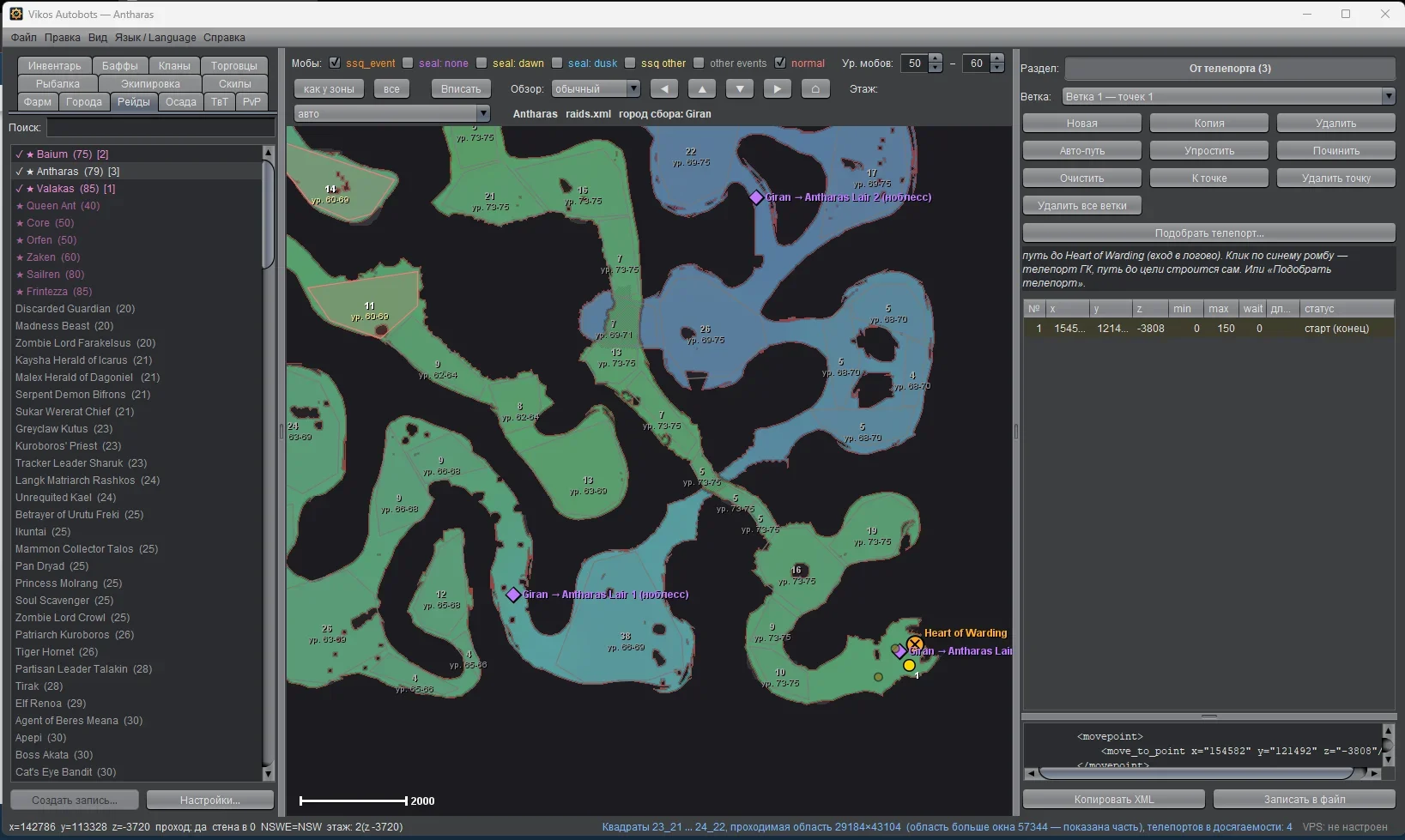Click Giran → Antharas Lair 1 teleport diamond
The image size is (1405, 840).
(513, 595)
